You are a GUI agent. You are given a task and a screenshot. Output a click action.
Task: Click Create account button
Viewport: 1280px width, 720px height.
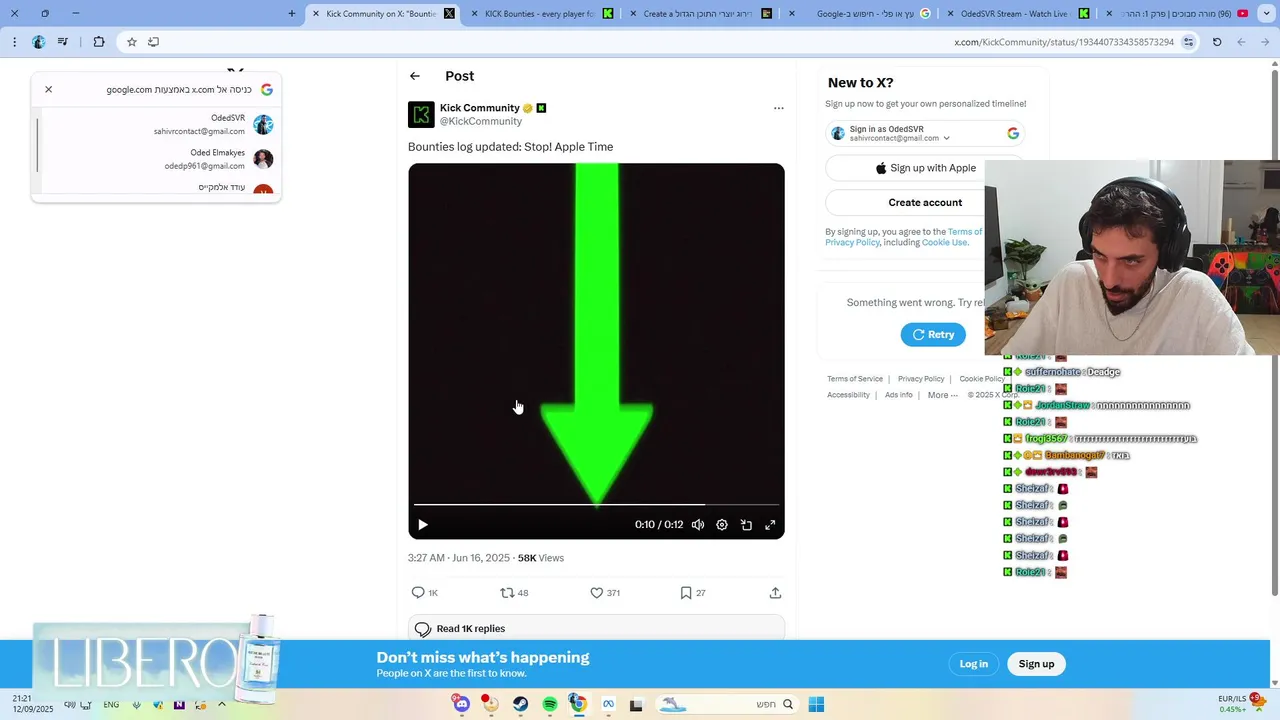click(x=925, y=202)
